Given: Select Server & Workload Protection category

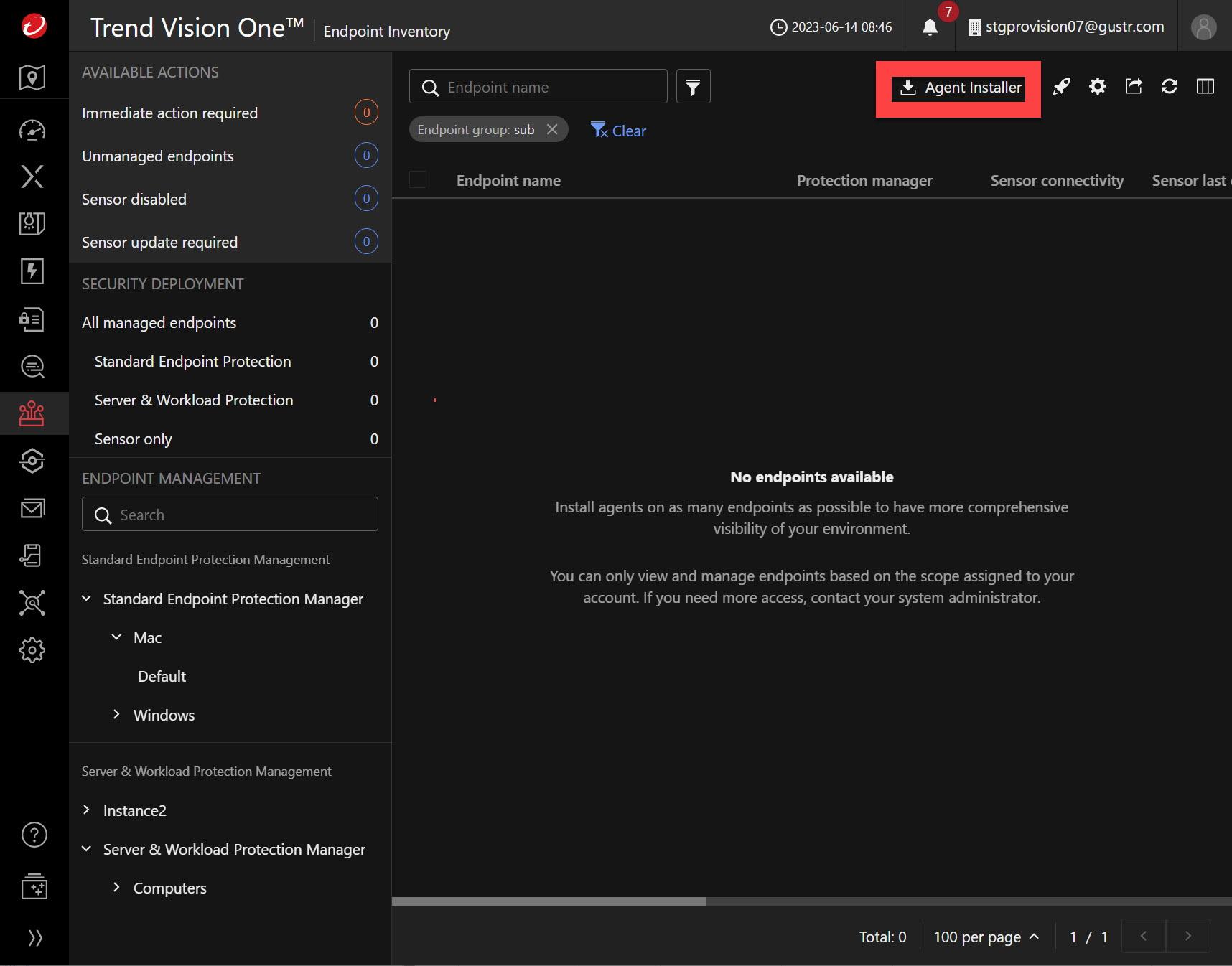Looking at the screenshot, I should coord(194,400).
